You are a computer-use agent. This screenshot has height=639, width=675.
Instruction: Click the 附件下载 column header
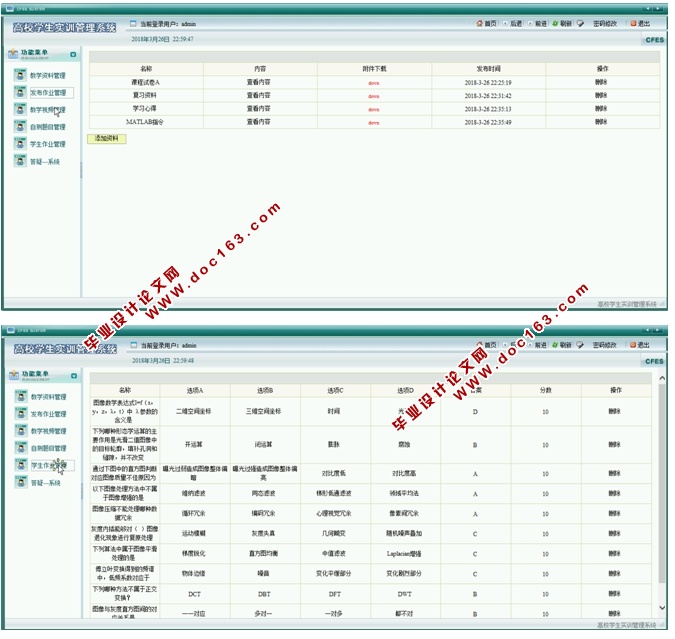point(374,69)
